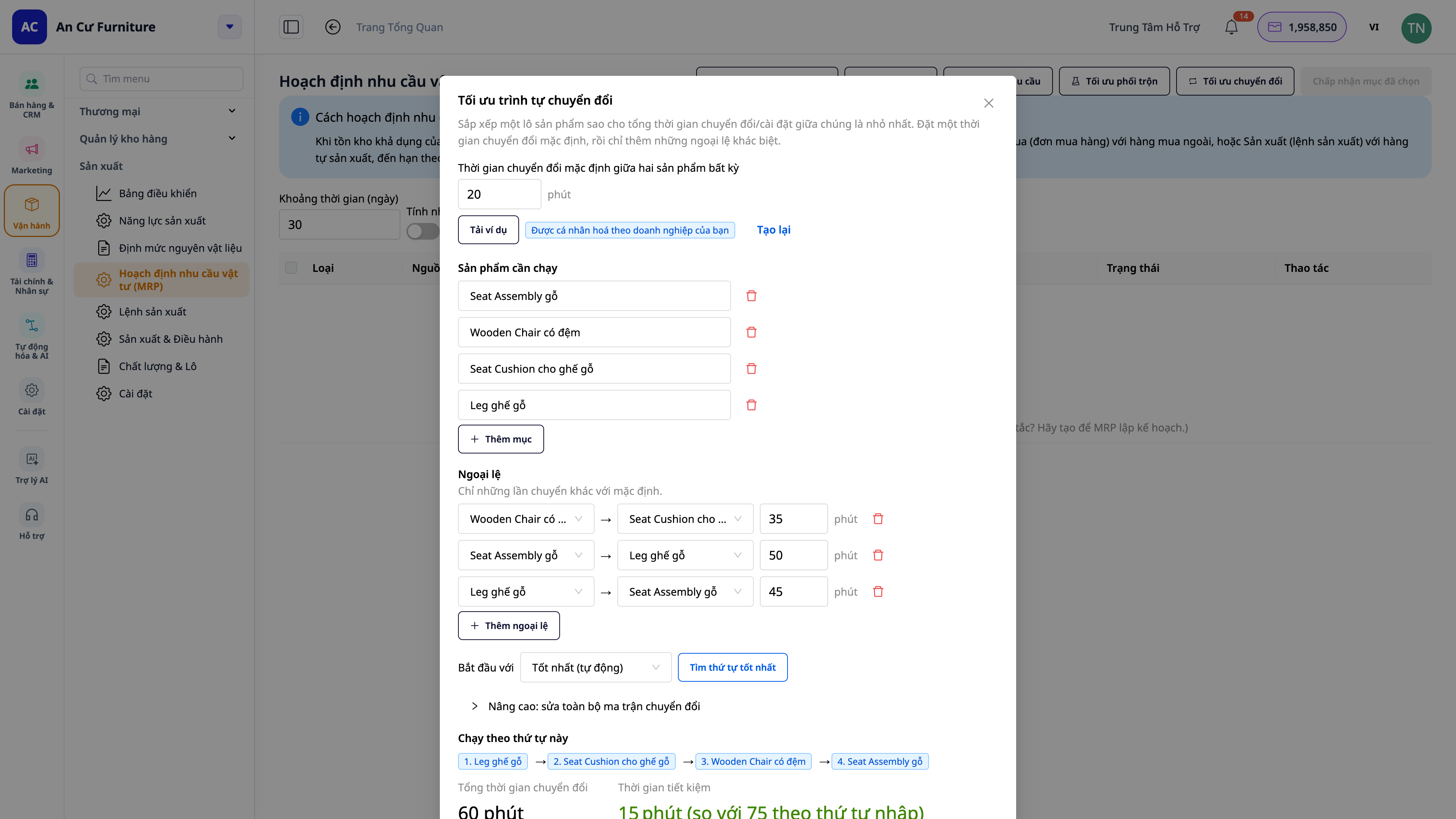This screenshot has width=1456, height=819.
Task: Expand the Thương mại menu group
Action: pyautogui.click(x=158, y=111)
